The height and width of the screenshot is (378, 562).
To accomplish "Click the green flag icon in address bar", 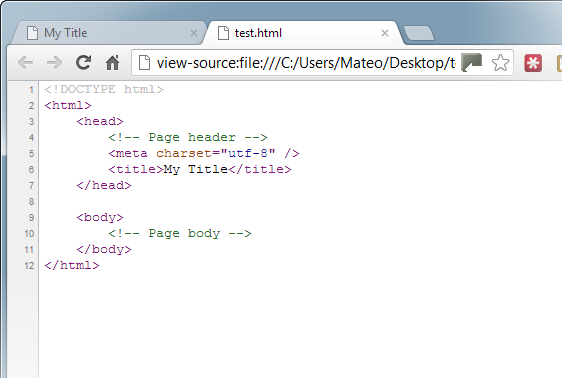I will tap(471, 63).
